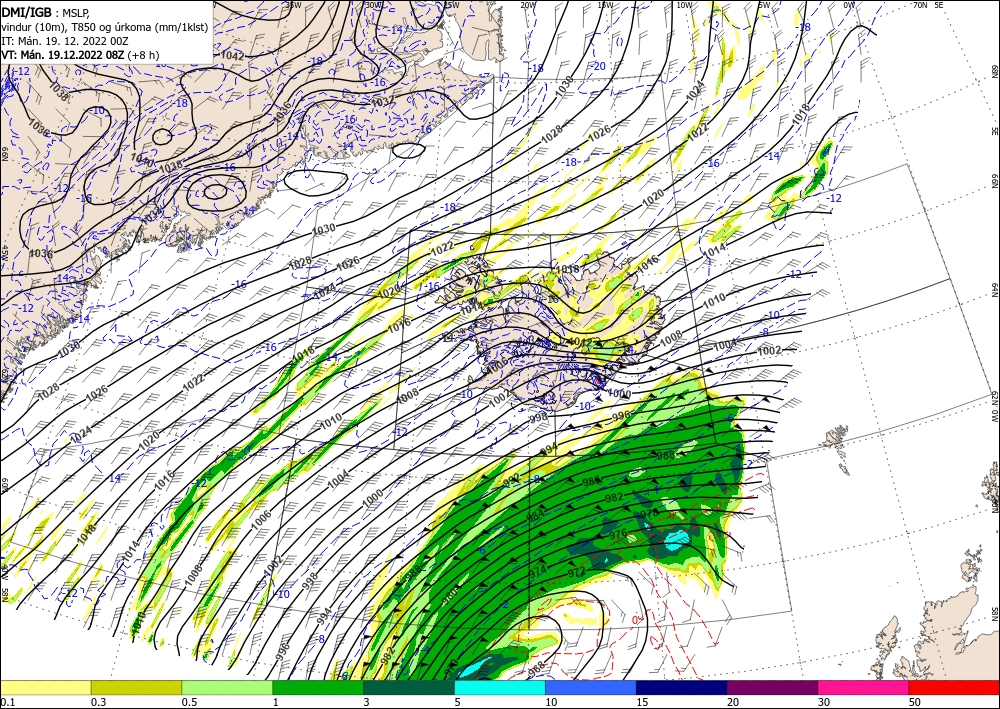The image size is (1000, 709).
Task: Click the pale yellow 0.1–0.3 legend swatch
Action: coord(45,687)
